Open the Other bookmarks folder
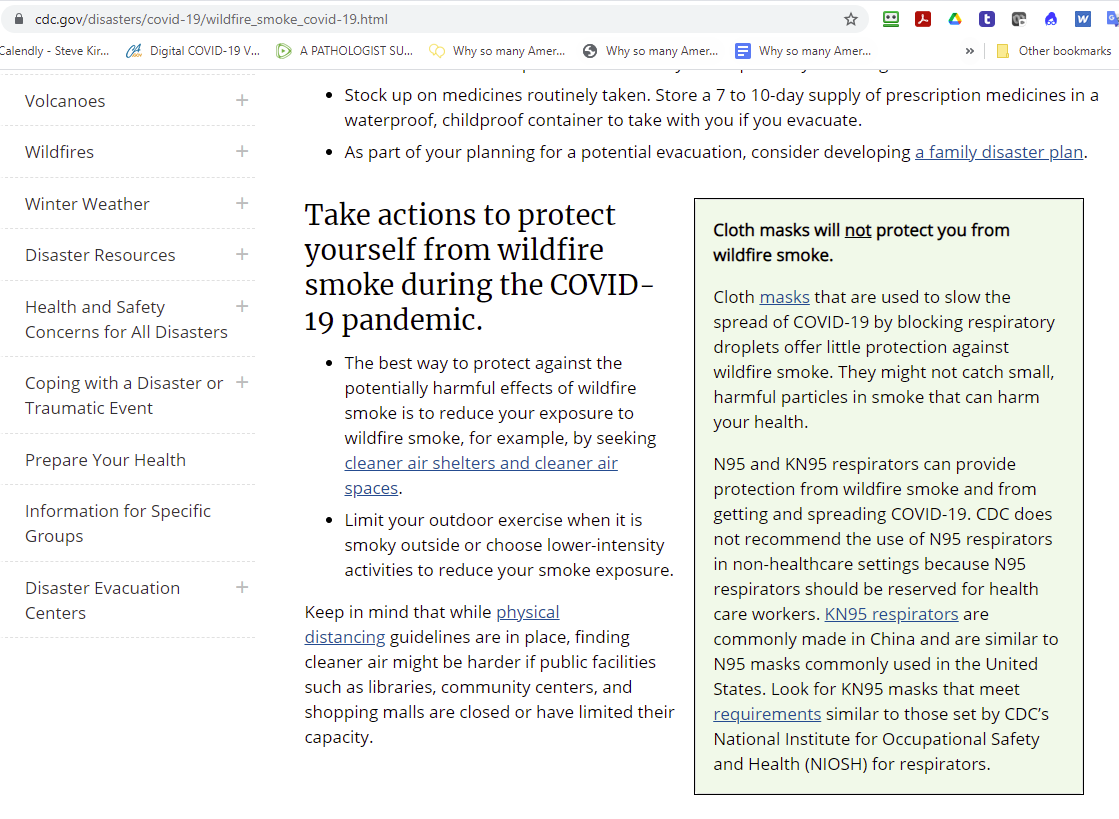This screenshot has width=1119, height=819. 1053,51
